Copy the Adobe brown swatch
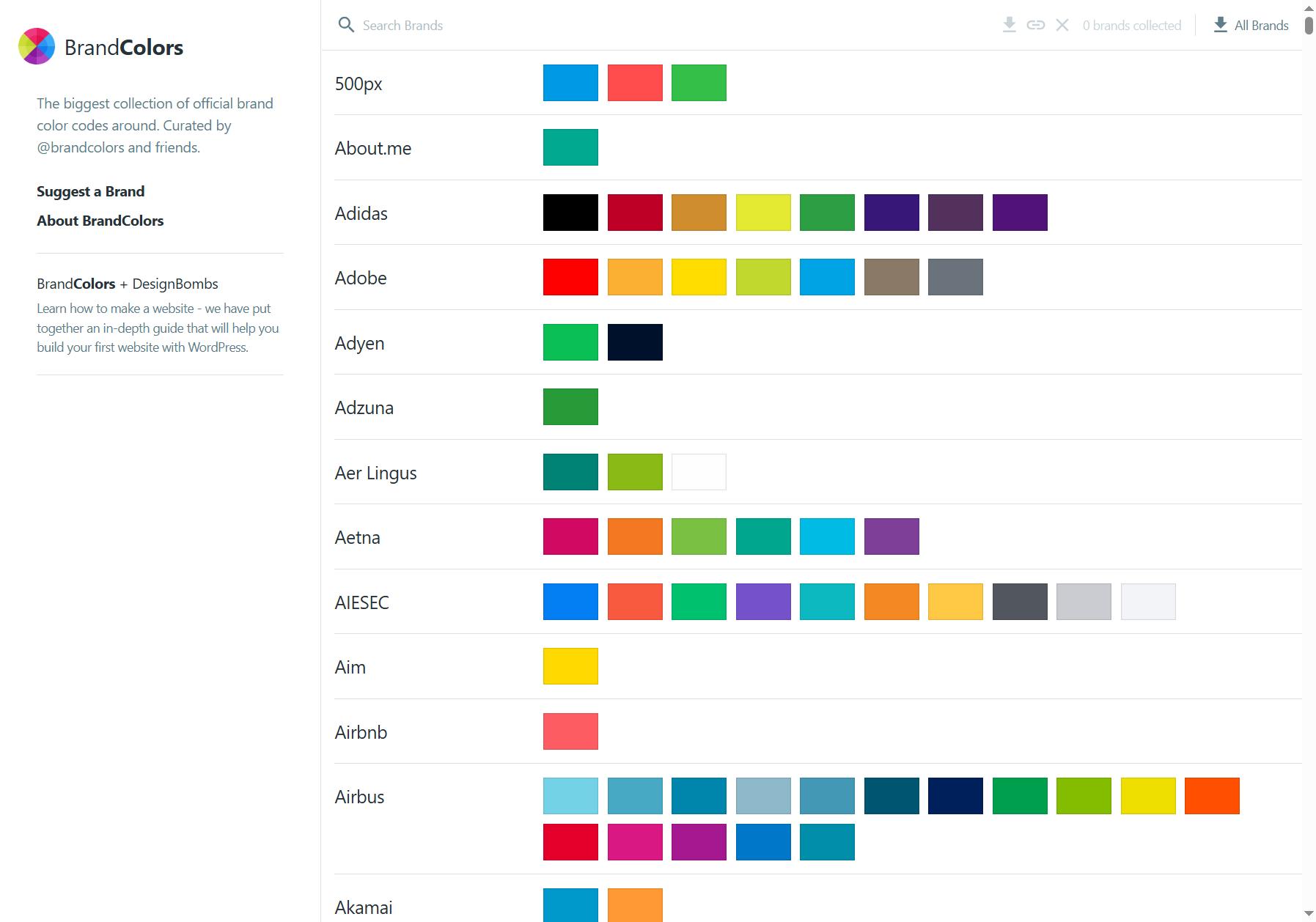Viewport: 1316px width, 922px height. click(892, 277)
